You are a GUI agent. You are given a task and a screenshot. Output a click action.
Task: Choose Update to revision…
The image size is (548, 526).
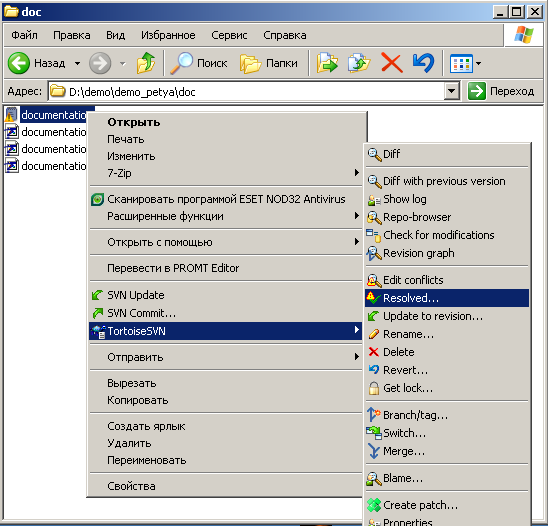[x=447, y=316]
